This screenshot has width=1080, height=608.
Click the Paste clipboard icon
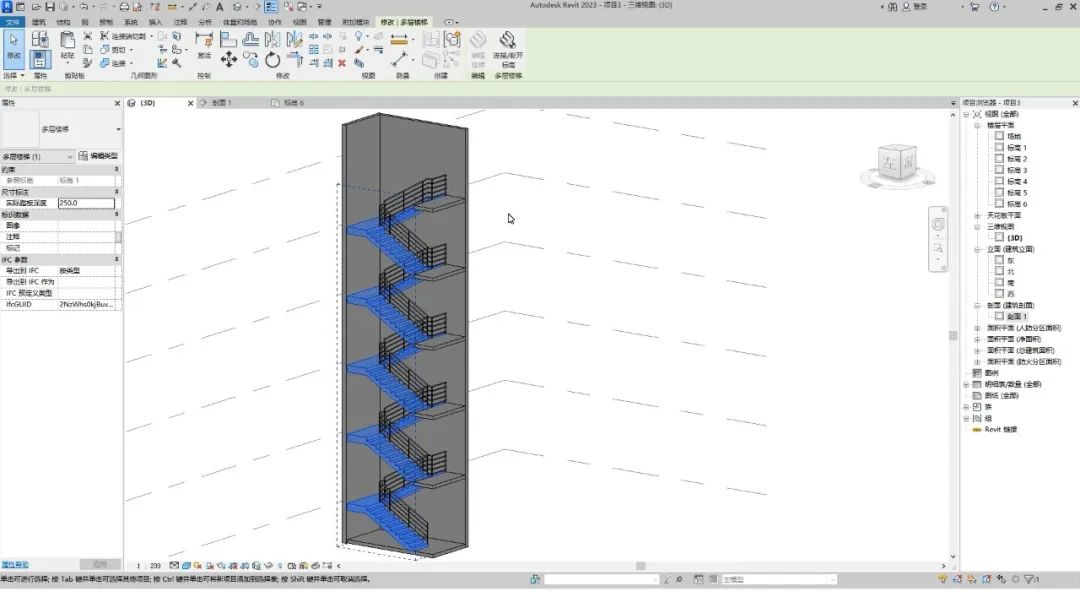(67, 42)
